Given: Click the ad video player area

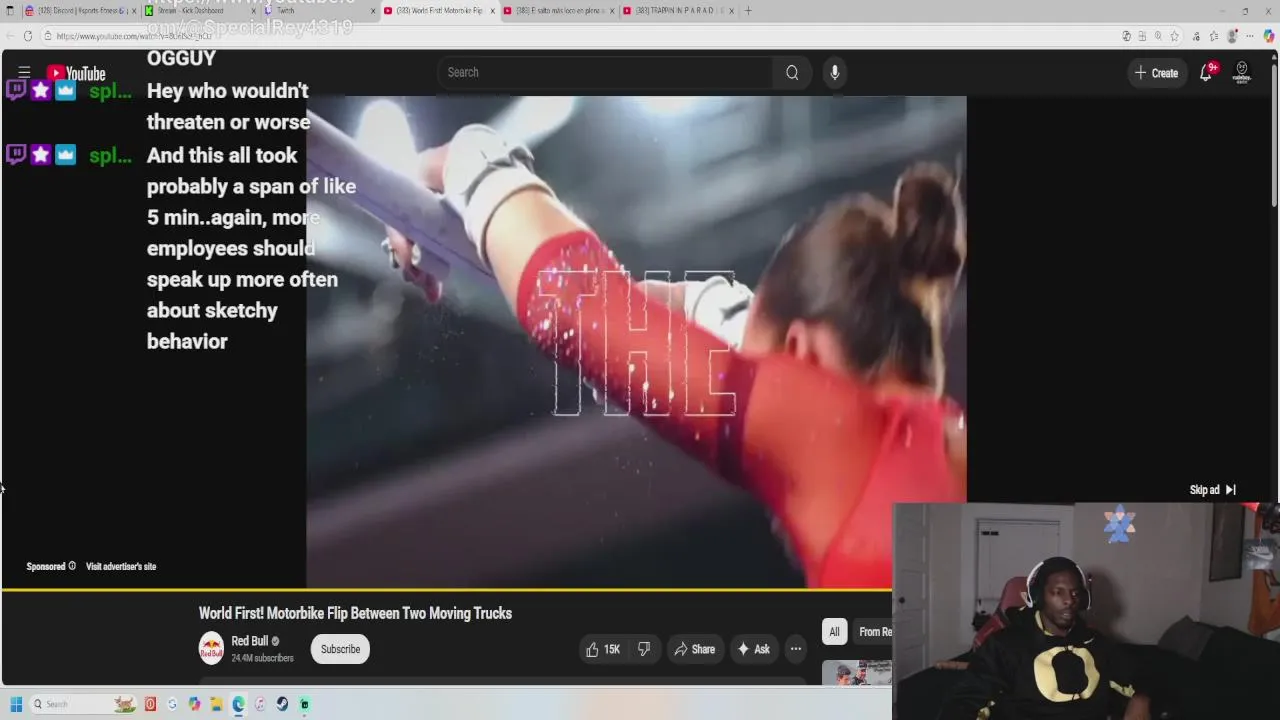Looking at the screenshot, I should tap(636, 340).
